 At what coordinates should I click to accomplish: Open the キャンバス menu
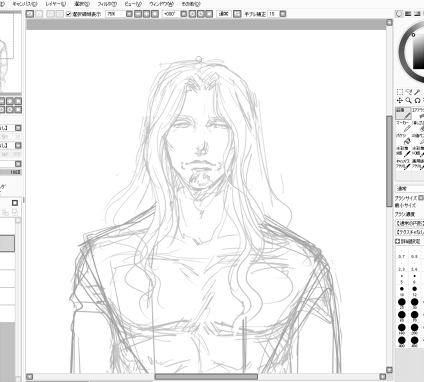coord(24,4)
